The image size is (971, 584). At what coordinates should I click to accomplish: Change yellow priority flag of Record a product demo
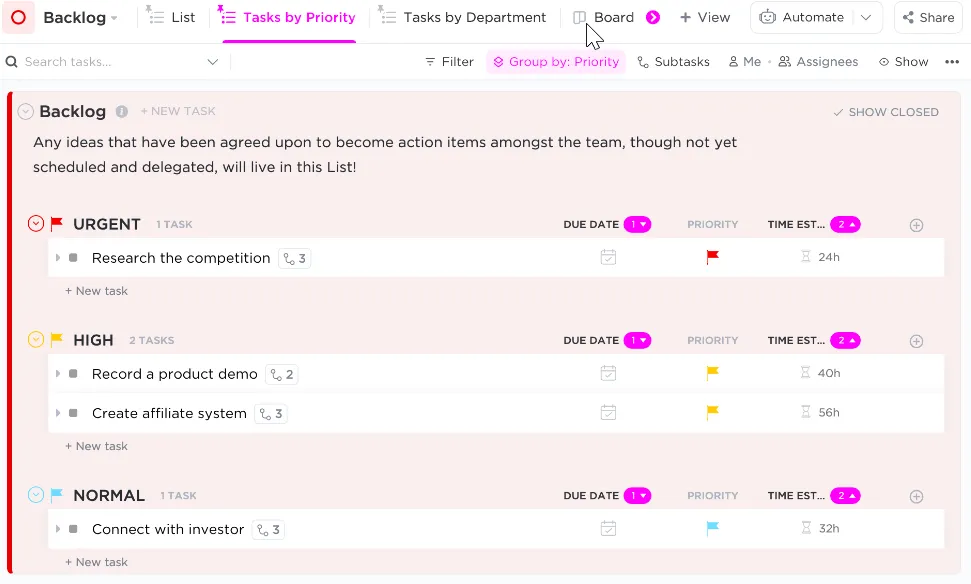click(713, 373)
